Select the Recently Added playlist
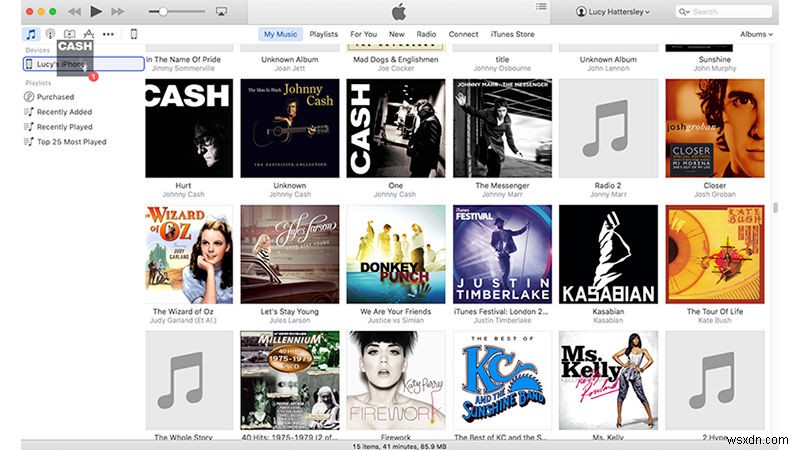Viewport: 800px width, 450px height. [64, 112]
